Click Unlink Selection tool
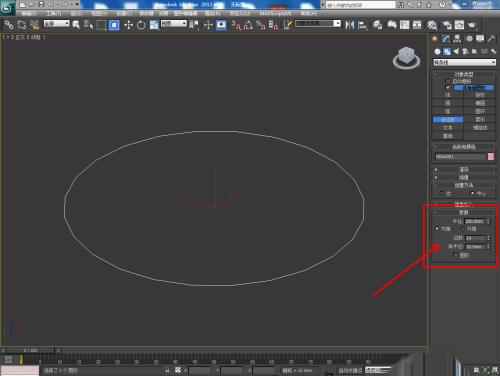The image size is (500, 376). pos(22,24)
